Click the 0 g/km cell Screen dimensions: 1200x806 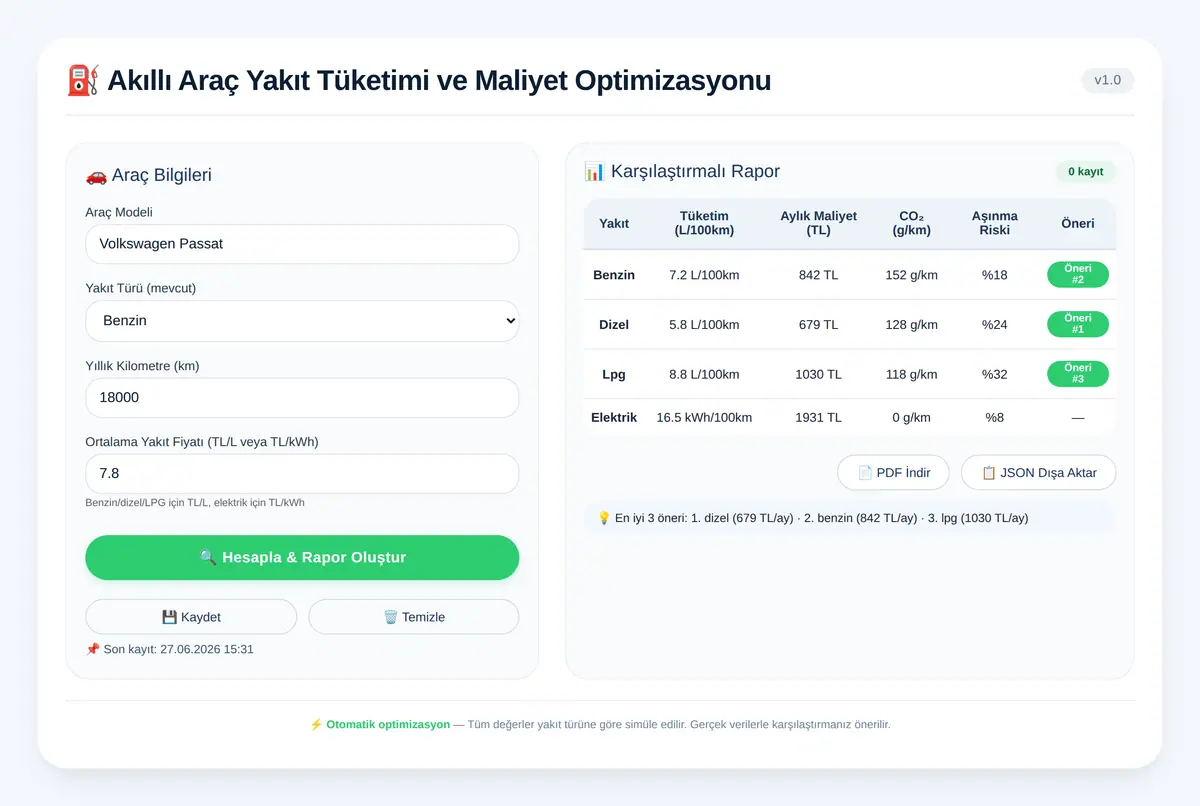912,417
